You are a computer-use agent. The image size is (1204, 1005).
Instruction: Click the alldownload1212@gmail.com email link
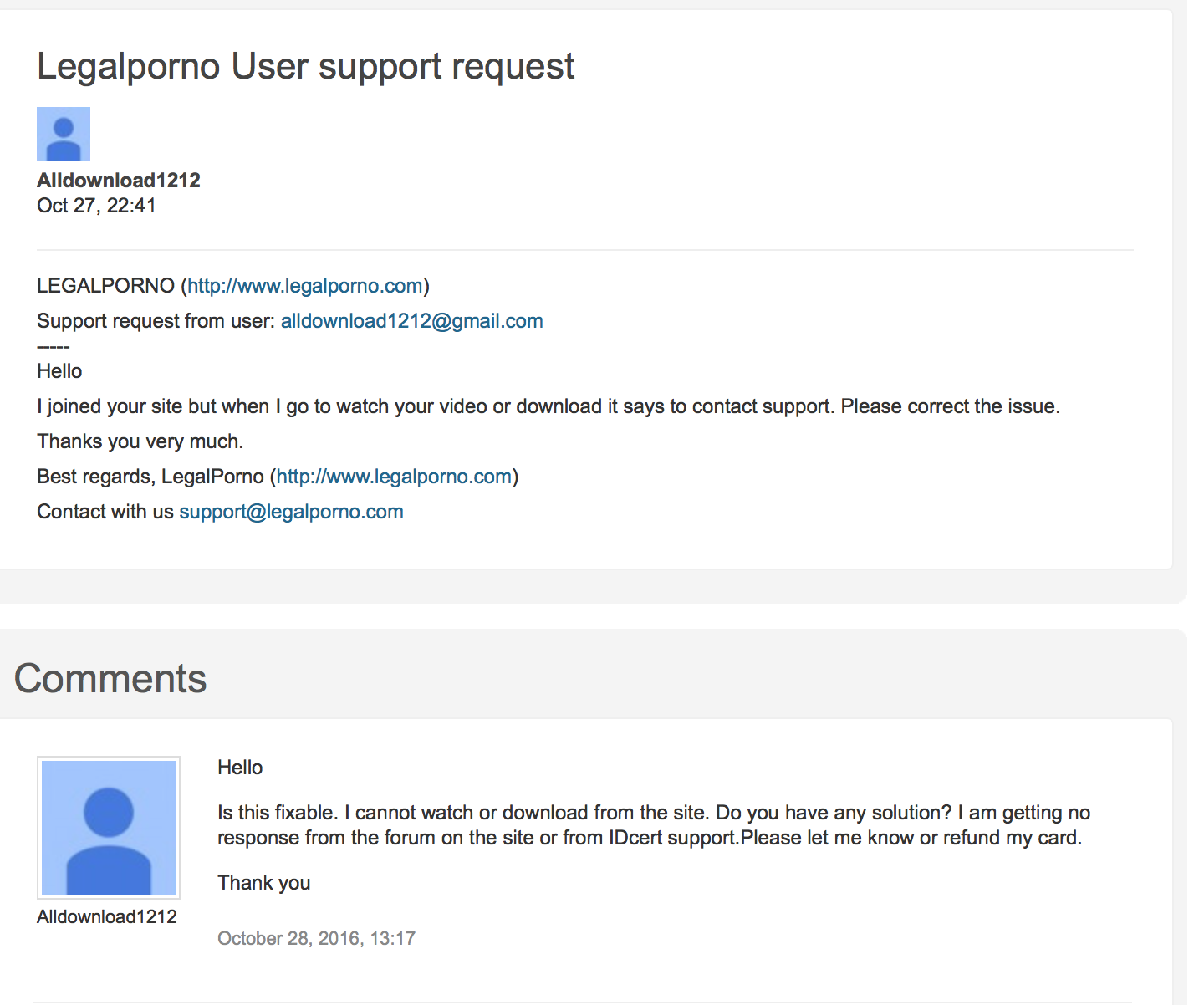pyautogui.click(x=411, y=321)
